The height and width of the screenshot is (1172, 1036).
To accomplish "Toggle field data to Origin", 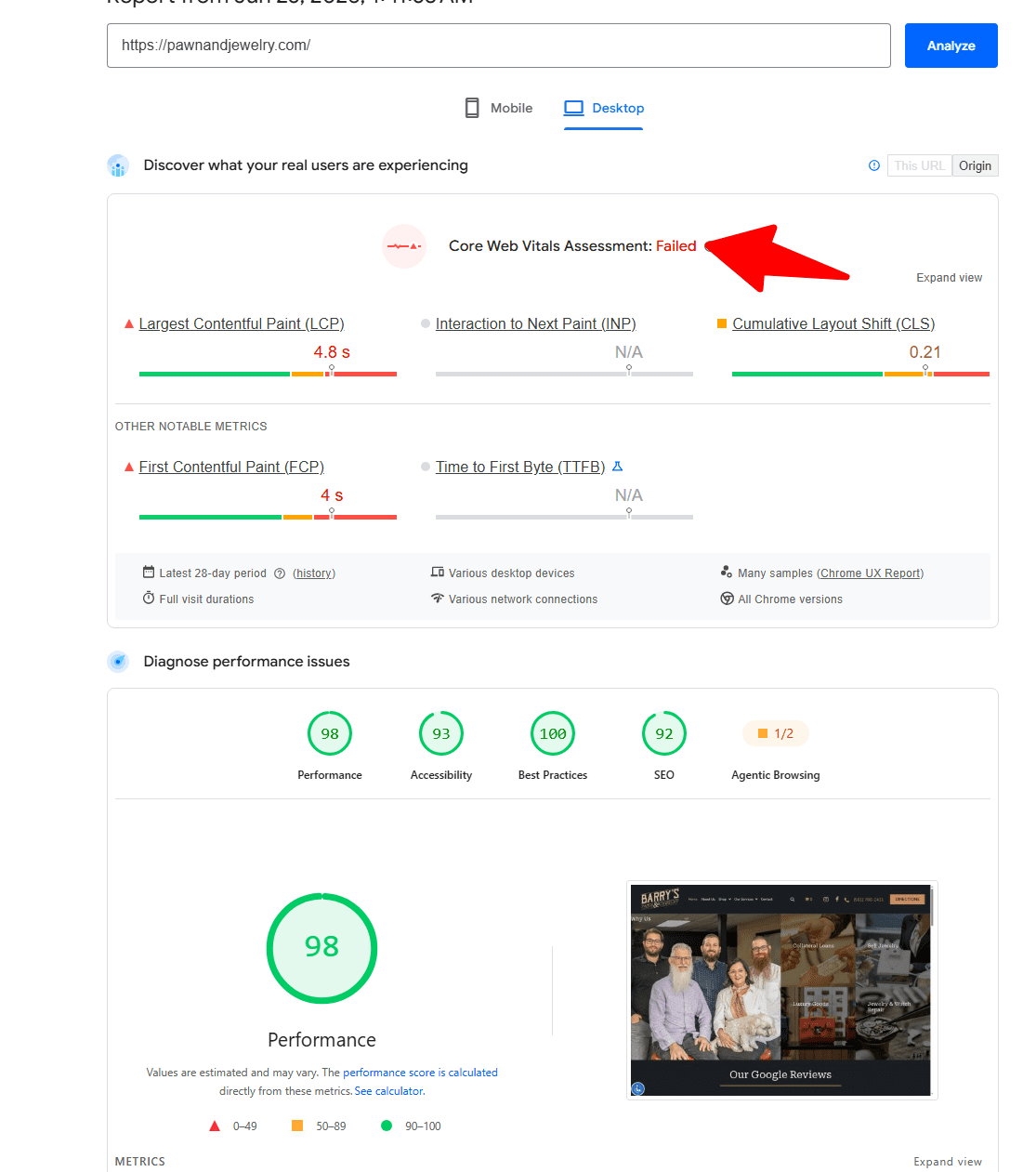I will (x=976, y=165).
